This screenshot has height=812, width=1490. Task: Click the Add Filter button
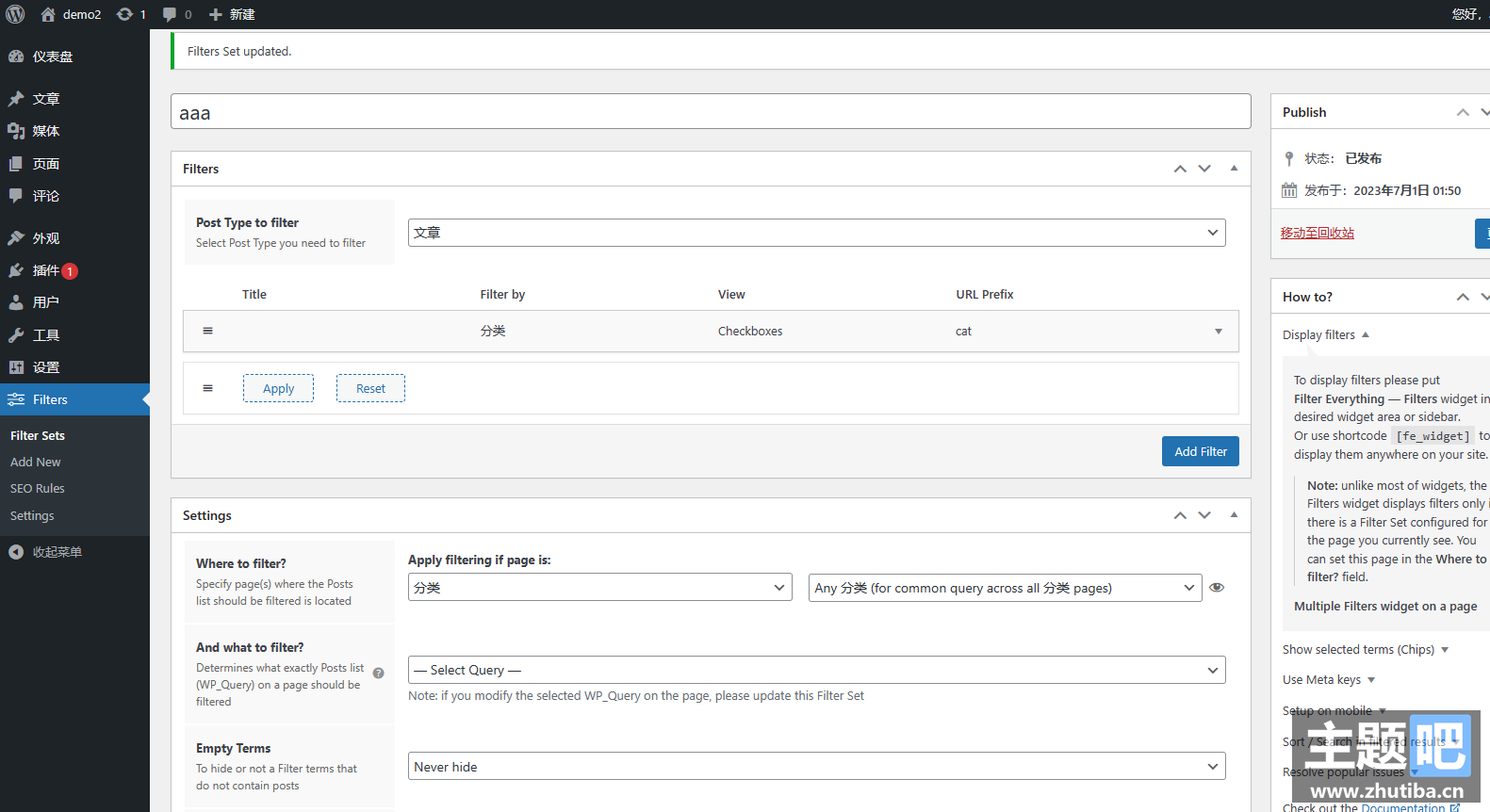[x=1201, y=451]
